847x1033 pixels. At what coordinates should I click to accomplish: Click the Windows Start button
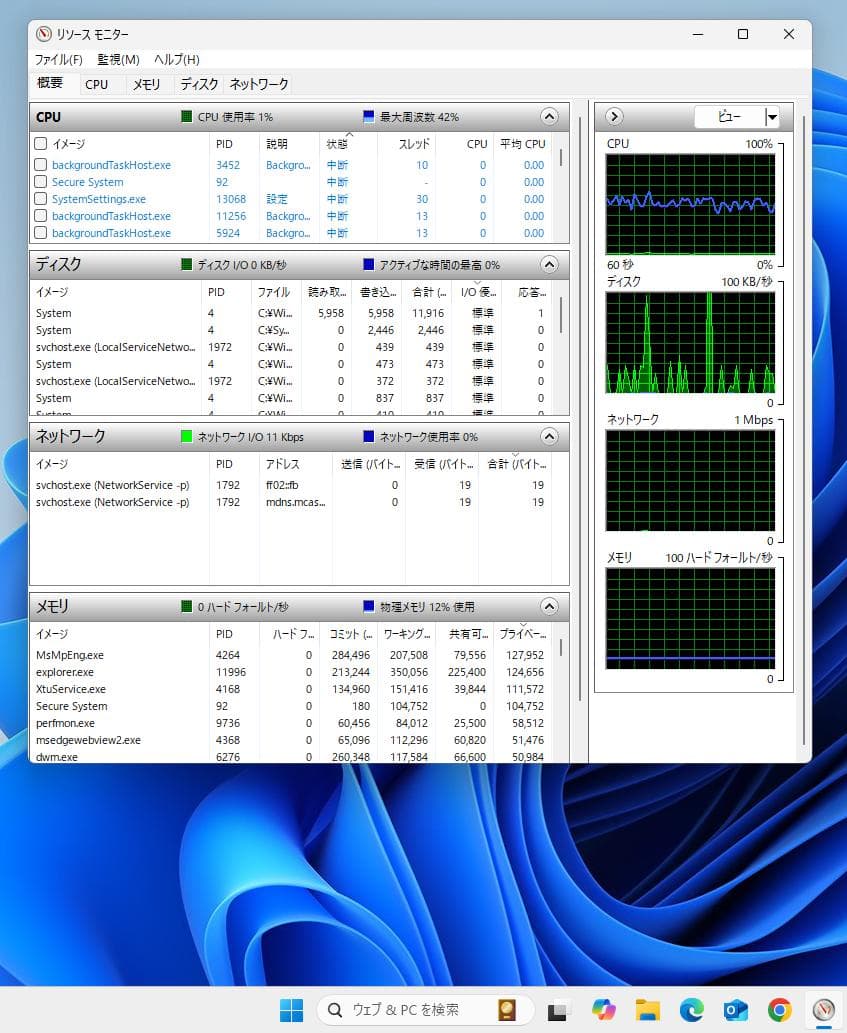point(290,1012)
